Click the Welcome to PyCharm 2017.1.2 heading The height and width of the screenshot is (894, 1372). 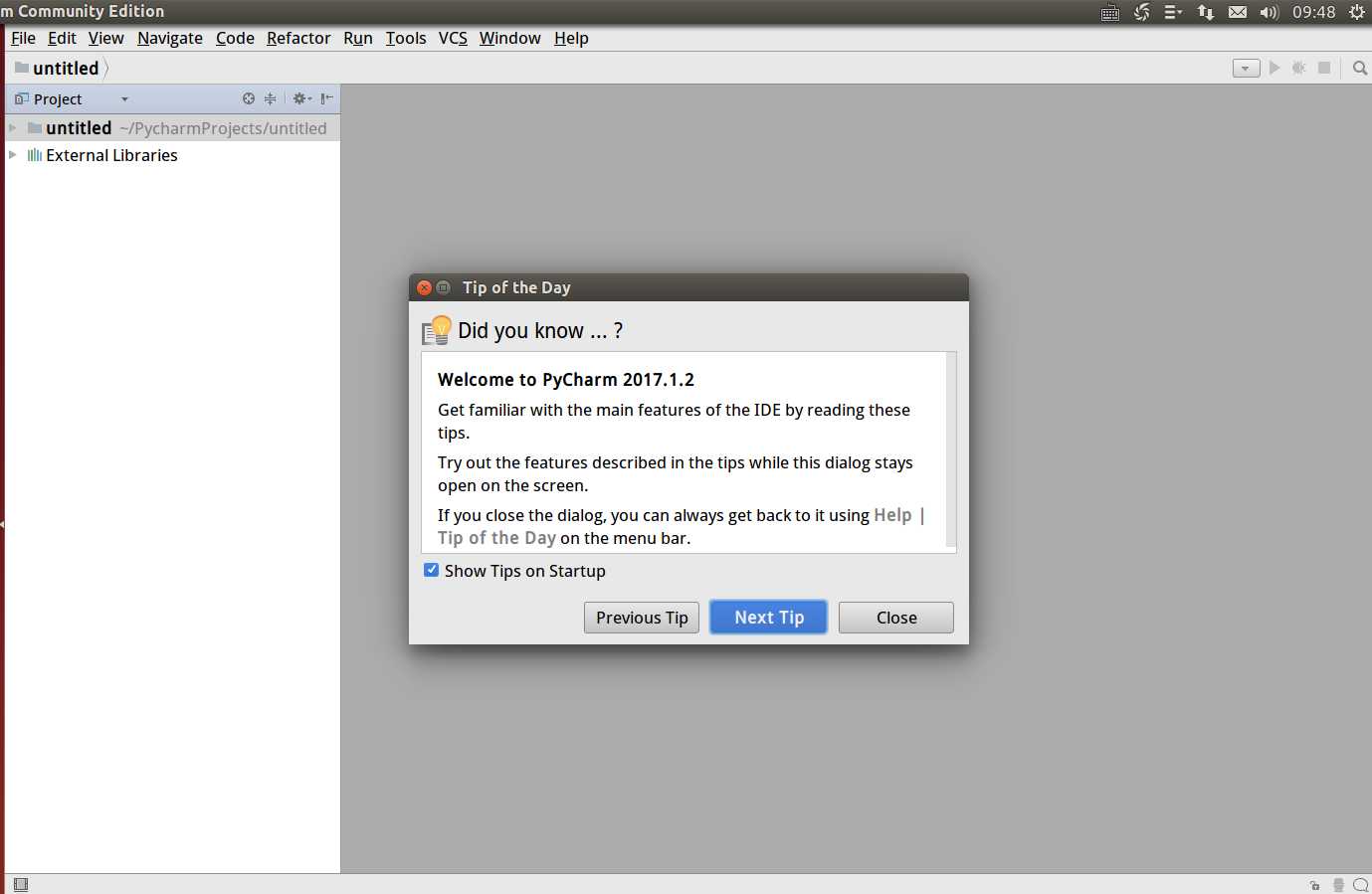566,380
